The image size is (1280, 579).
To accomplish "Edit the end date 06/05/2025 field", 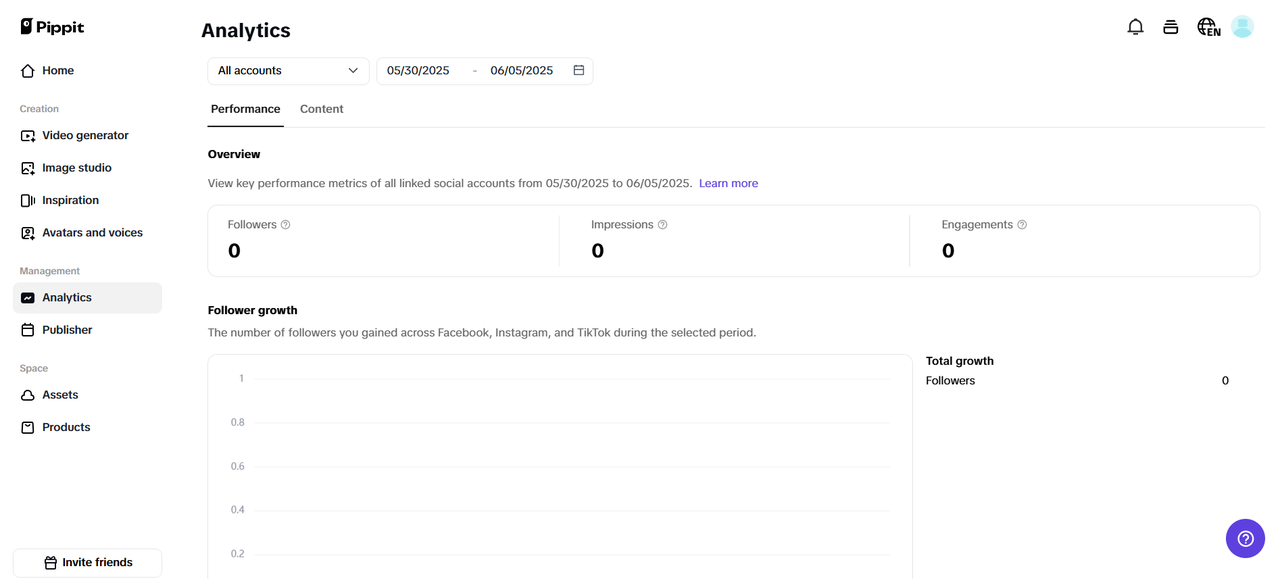I will point(521,71).
